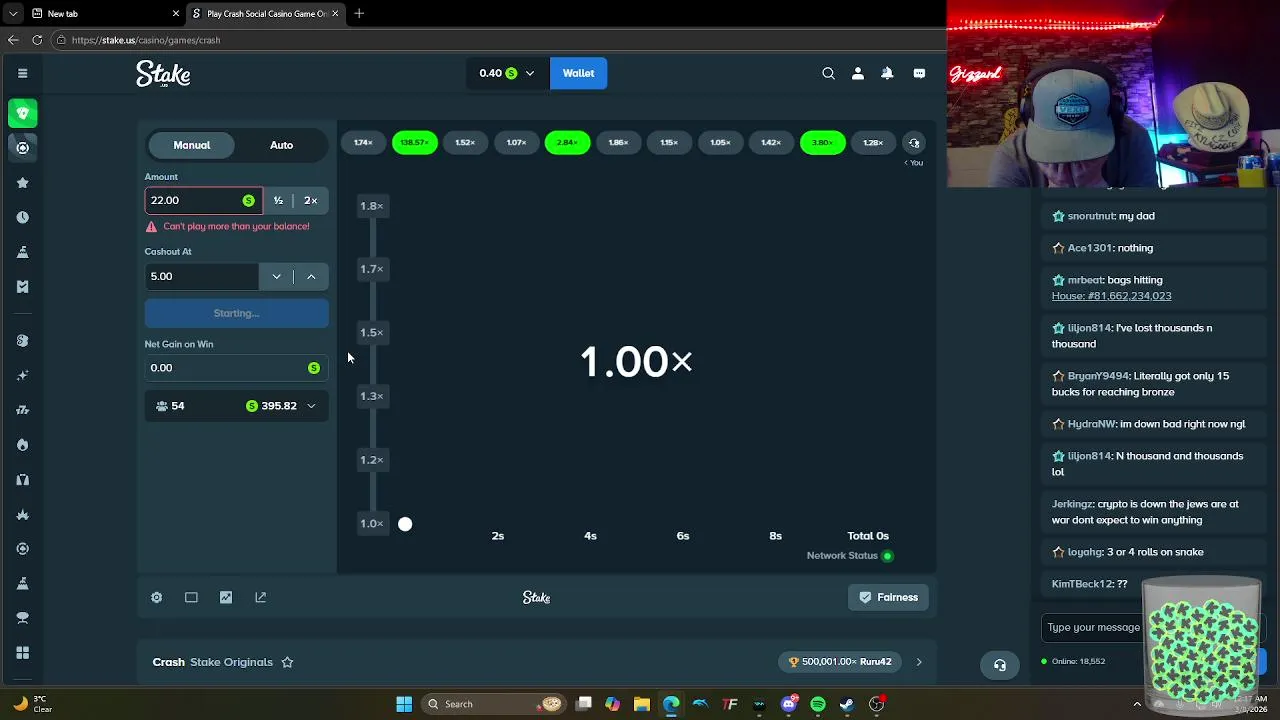Open browser tab list dropdown
Screen dimensions: 1280x720
click(13, 13)
